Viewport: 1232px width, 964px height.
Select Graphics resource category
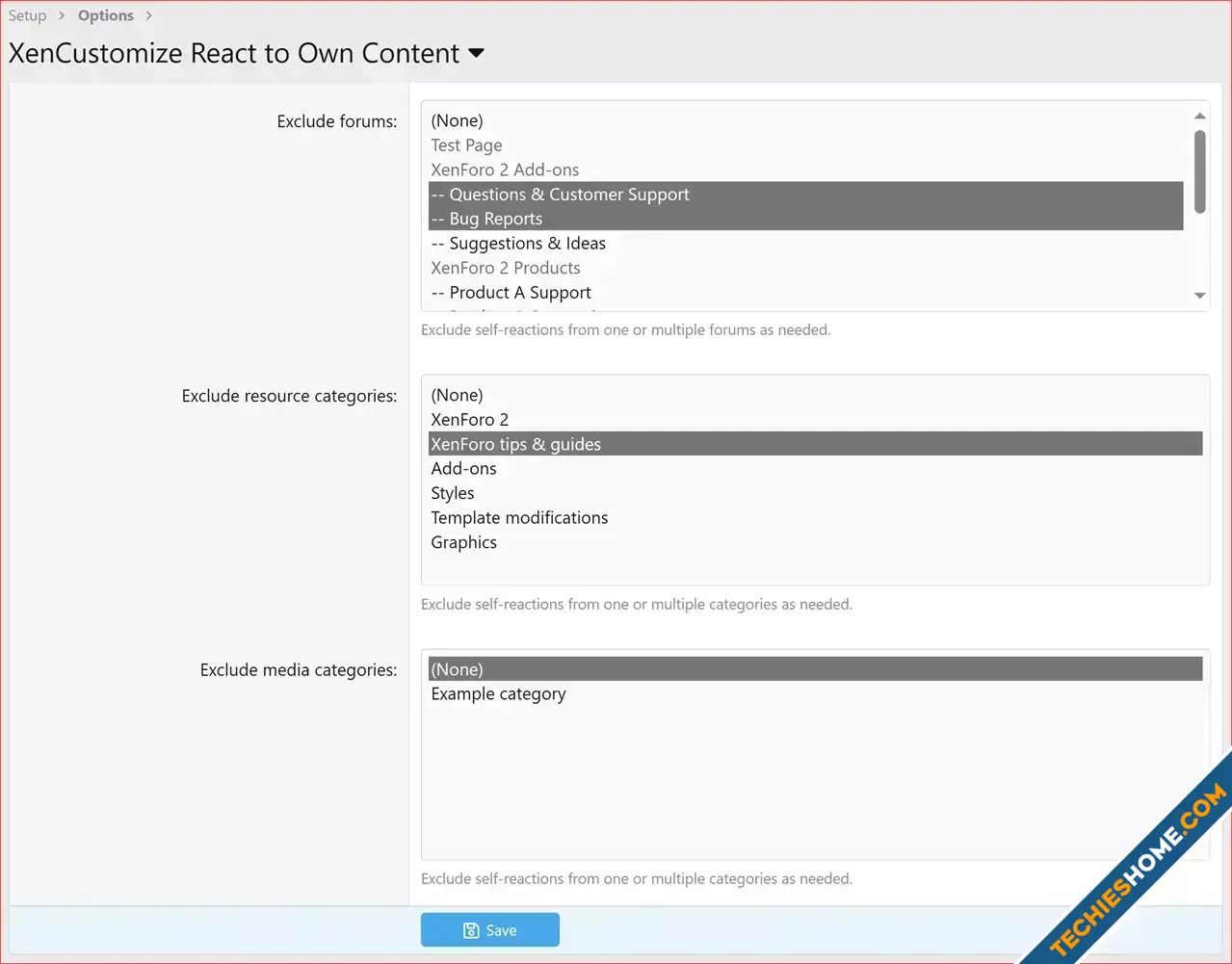(815, 542)
